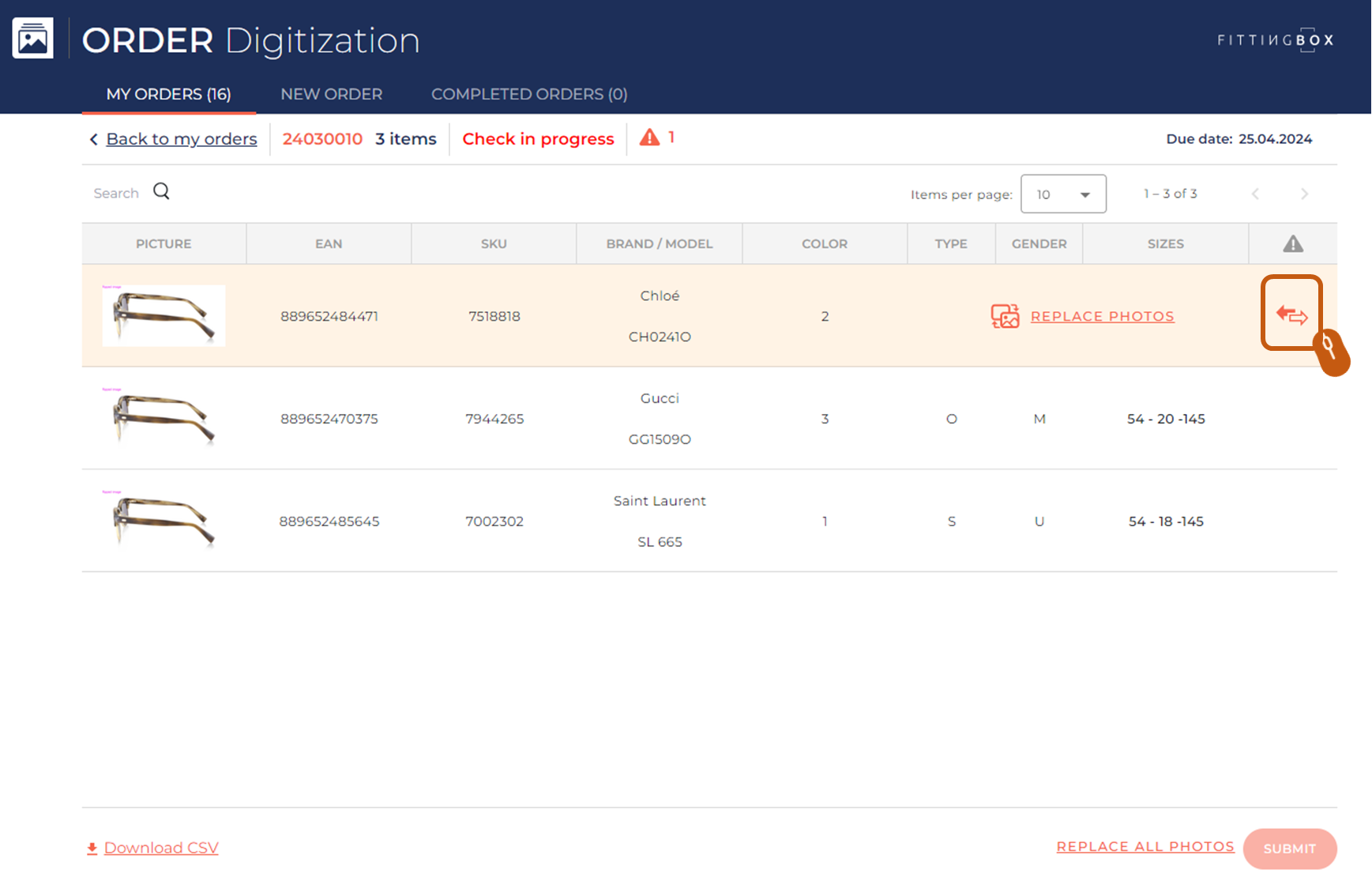
Task: Select the My Orders tab
Action: point(168,94)
